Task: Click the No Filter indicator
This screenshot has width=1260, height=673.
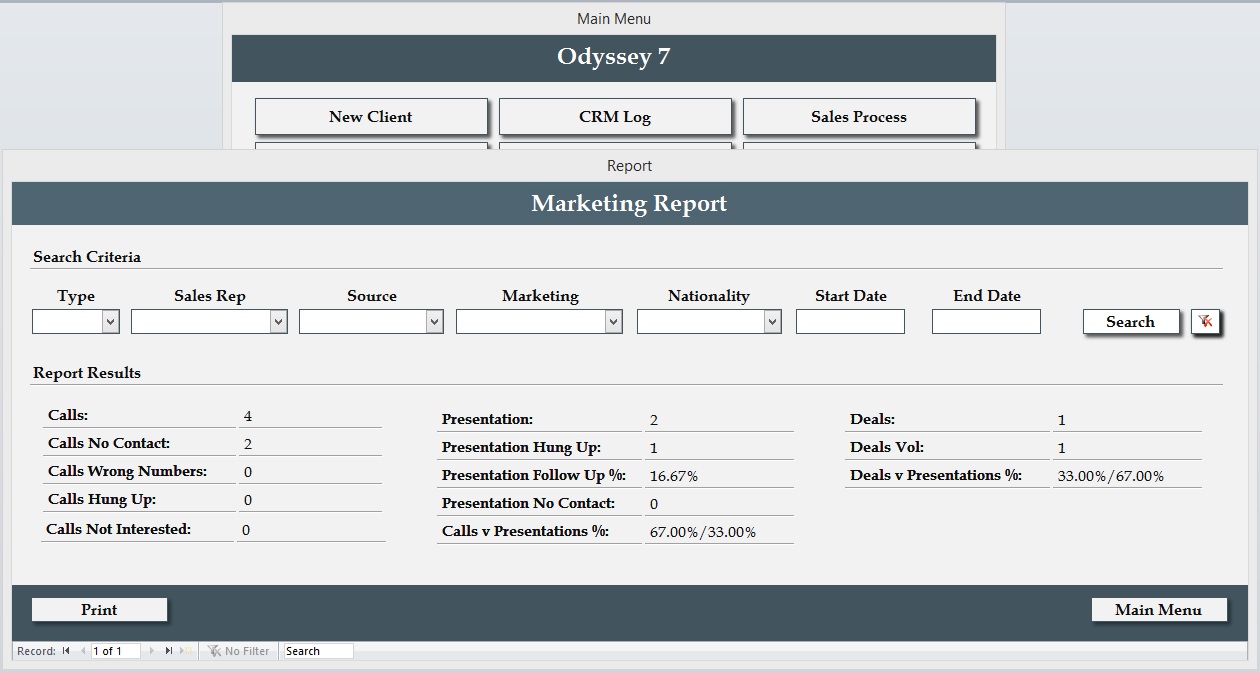Action: pos(238,651)
